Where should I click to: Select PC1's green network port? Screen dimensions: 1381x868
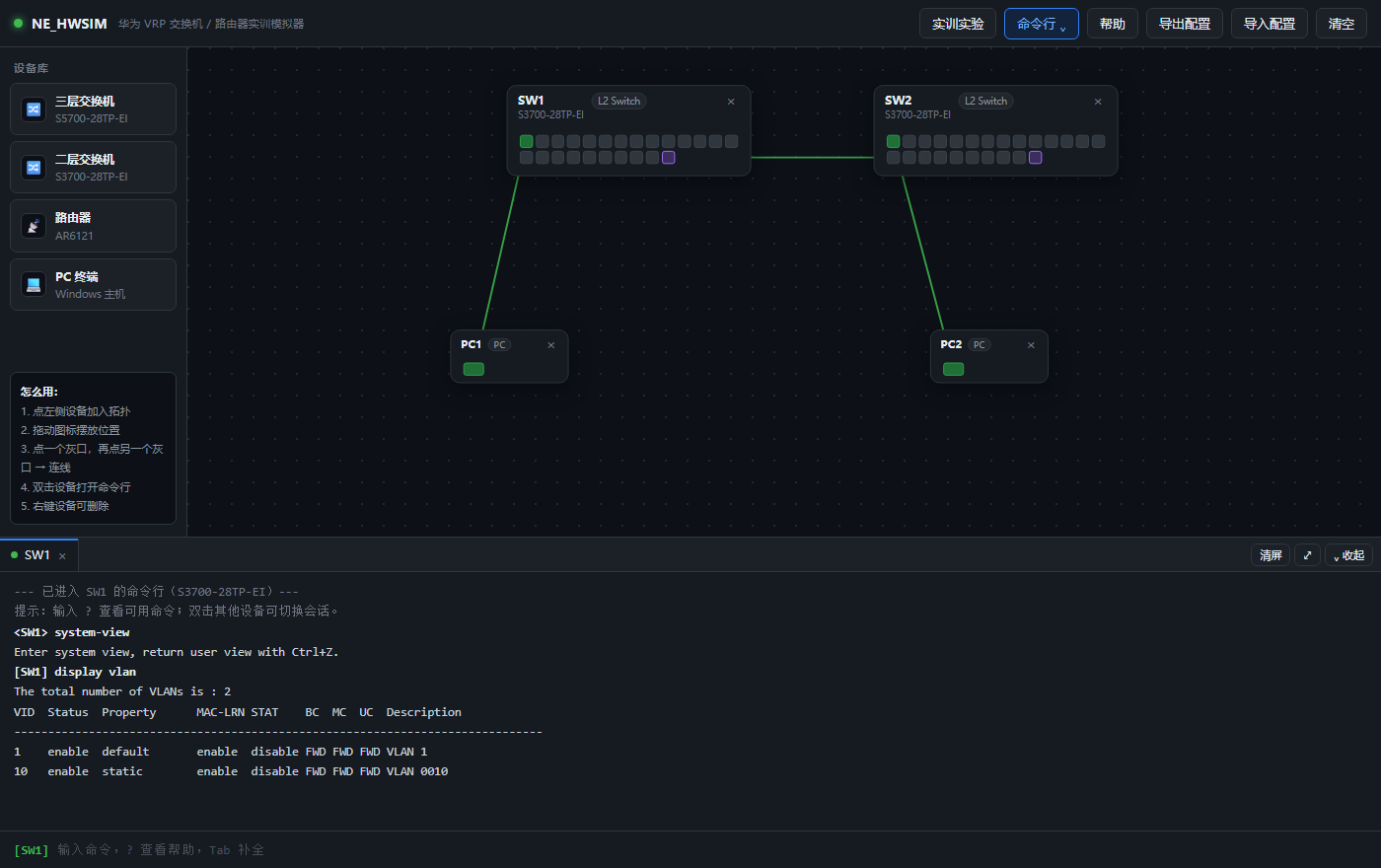click(473, 369)
